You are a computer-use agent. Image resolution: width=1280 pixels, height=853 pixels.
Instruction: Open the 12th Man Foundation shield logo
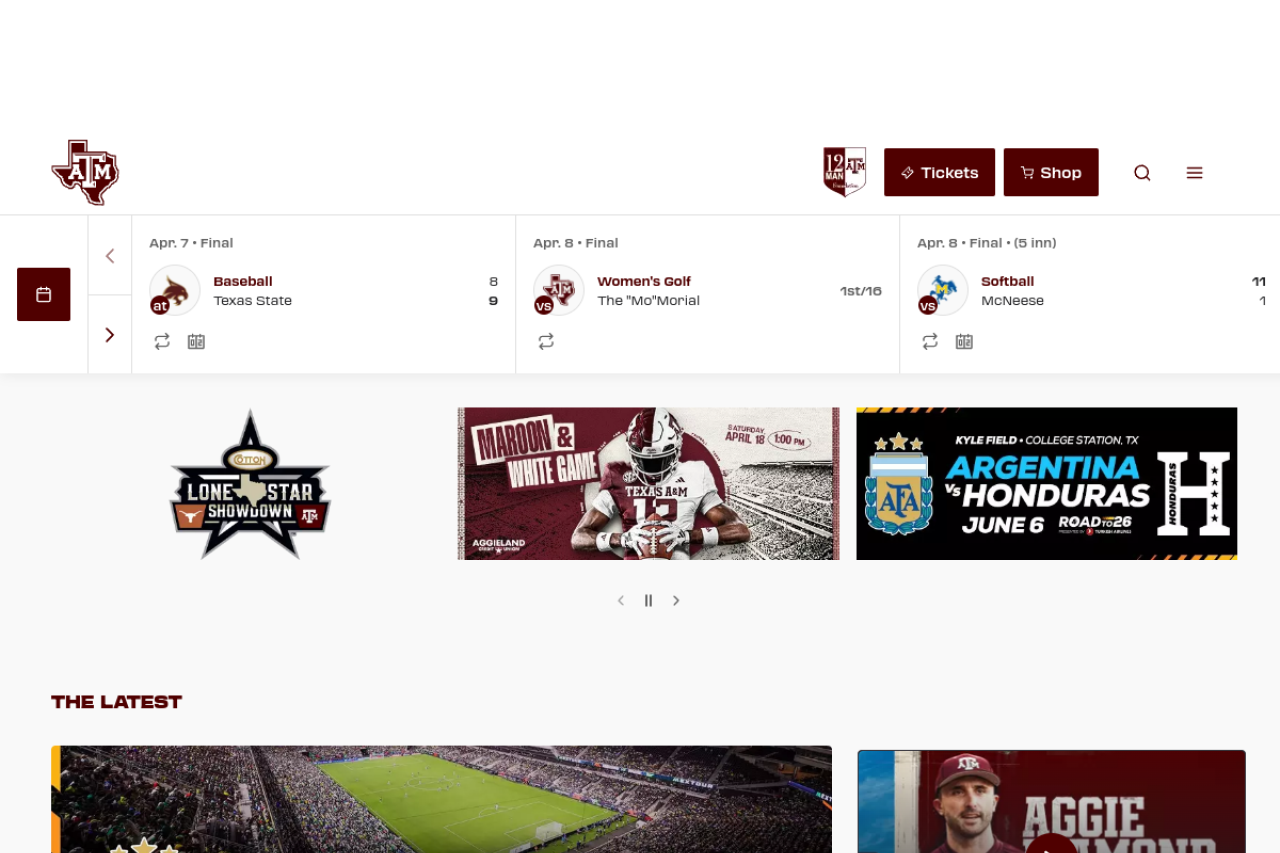click(x=845, y=172)
